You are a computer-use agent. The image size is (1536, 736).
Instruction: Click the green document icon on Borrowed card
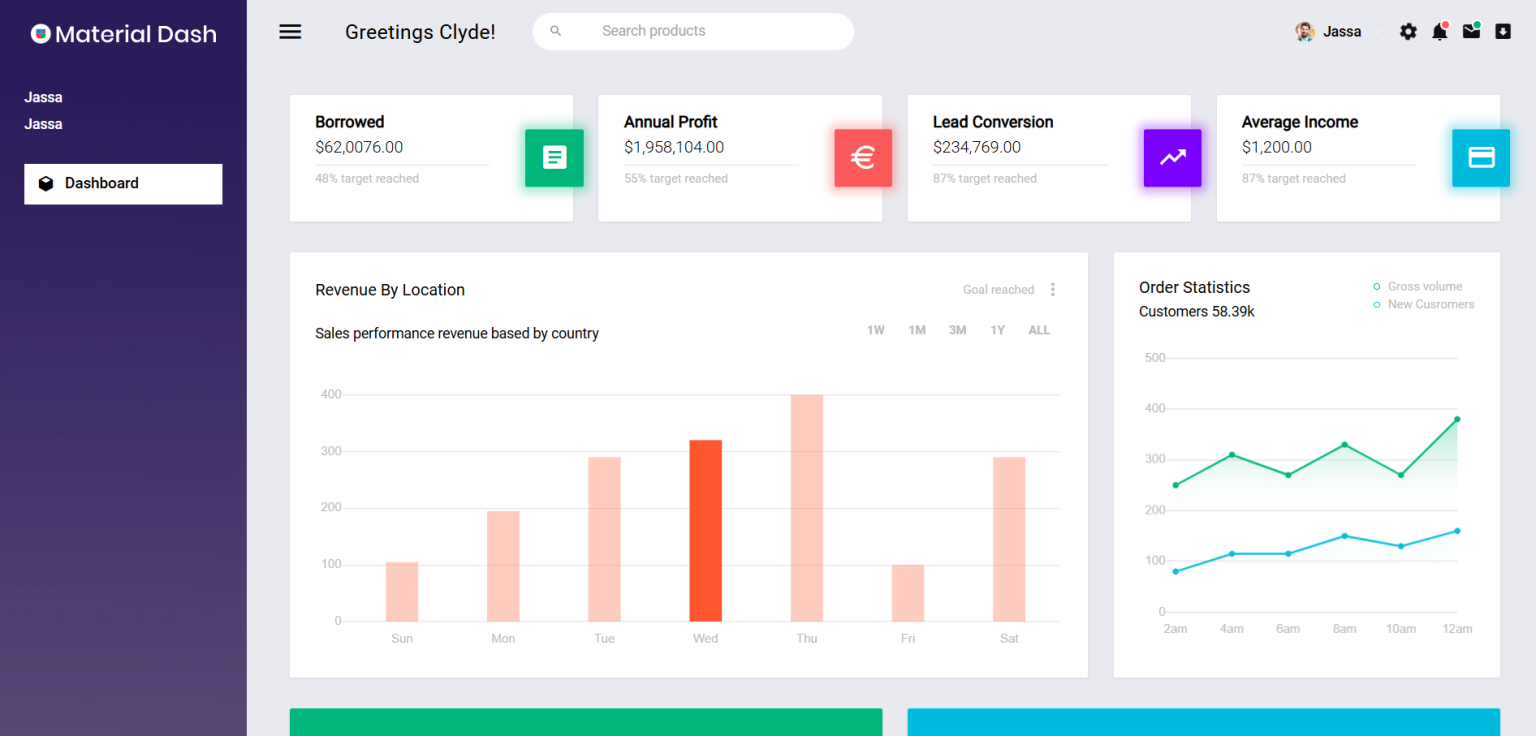pyautogui.click(x=554, y=158)
